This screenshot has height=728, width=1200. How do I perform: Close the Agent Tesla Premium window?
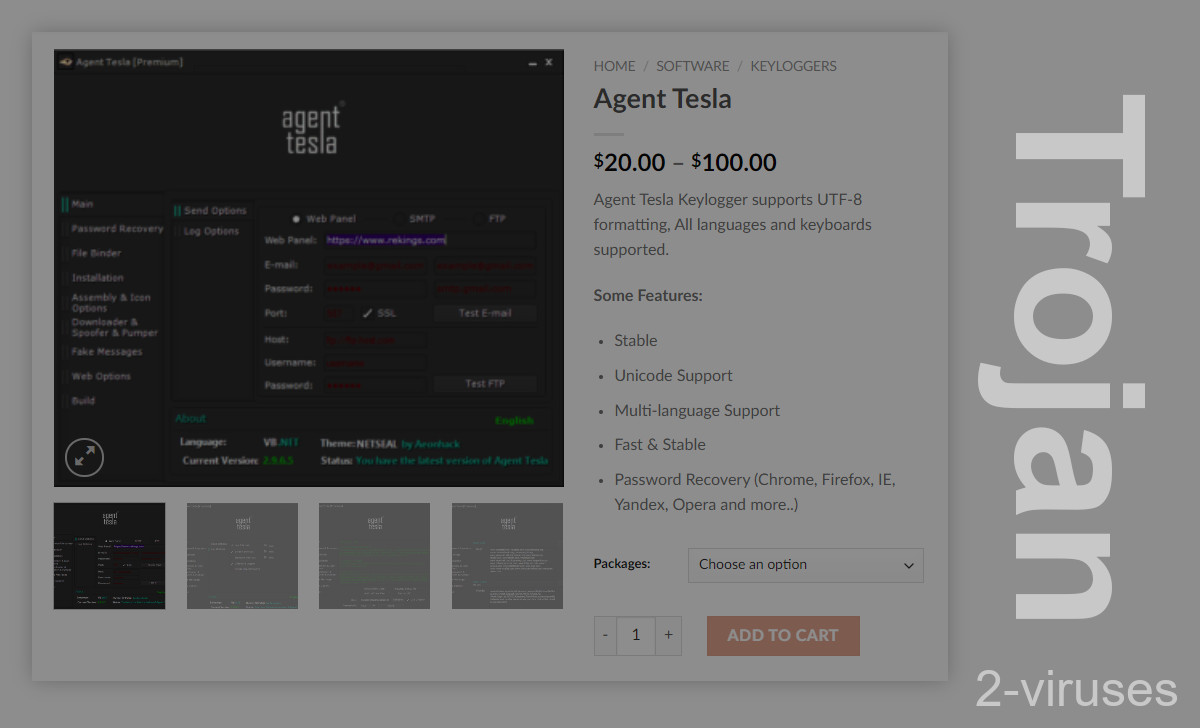tap(549, 62)
